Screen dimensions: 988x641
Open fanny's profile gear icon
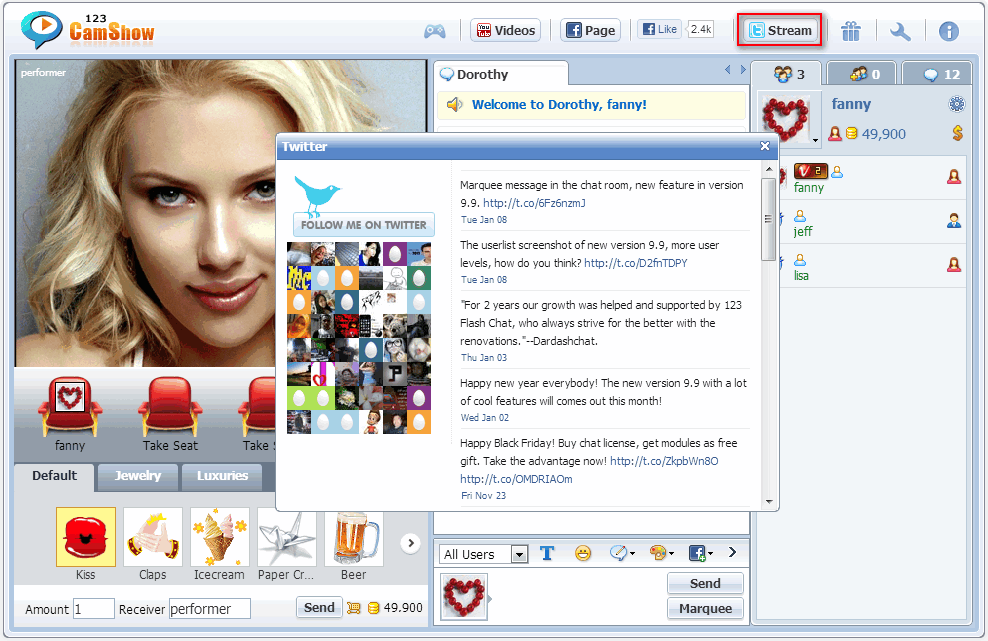(x=957, y=104)
